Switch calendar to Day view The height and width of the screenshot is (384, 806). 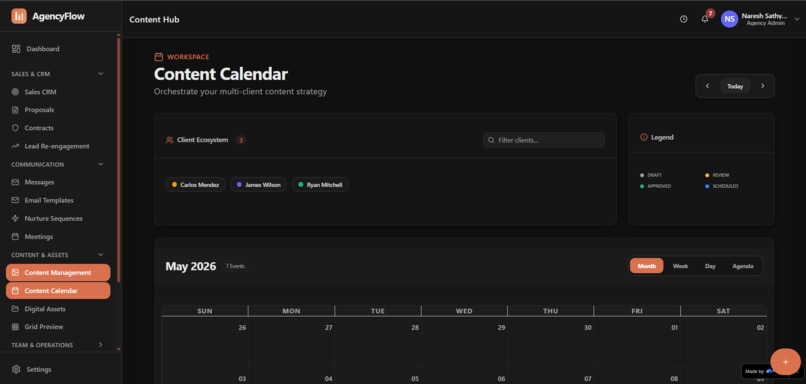click(710, 266)
